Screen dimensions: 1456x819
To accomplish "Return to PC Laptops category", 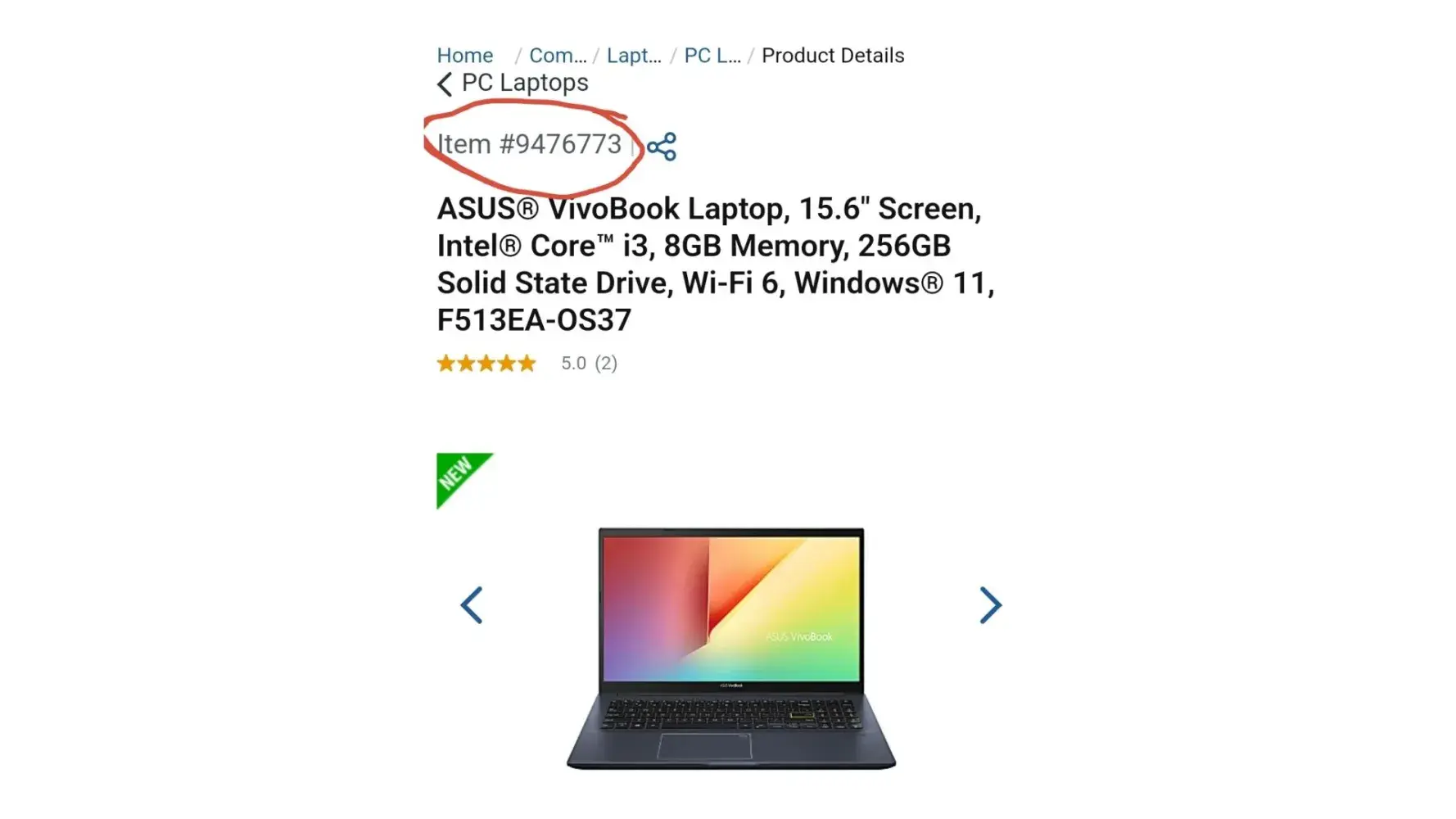I will pyautogui.click(x=525, y=83).
